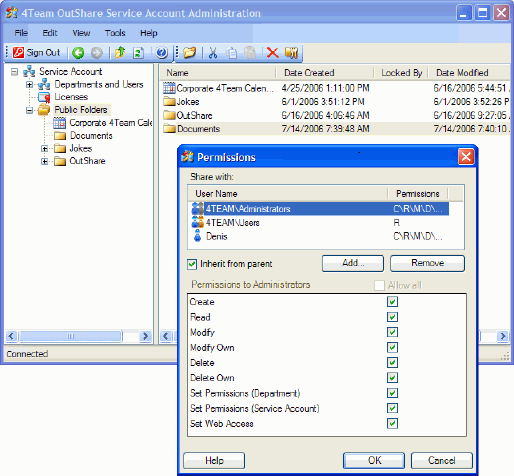
Task: Click the Remove button
Action: point(427,263)
